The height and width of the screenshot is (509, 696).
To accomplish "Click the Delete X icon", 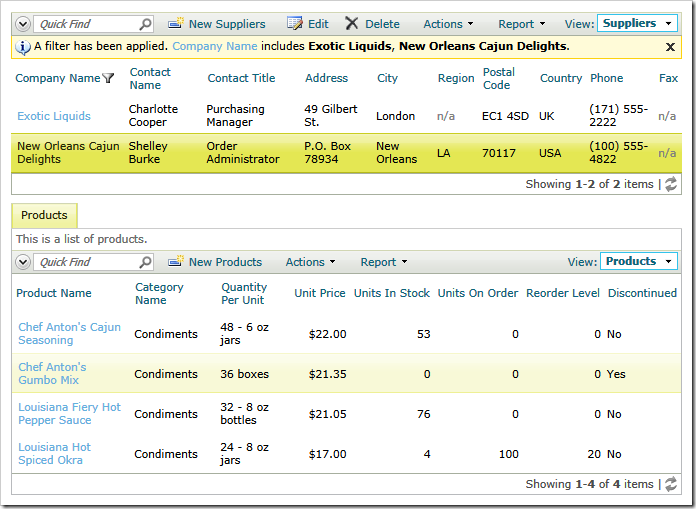I will click(x=352, y=24).
